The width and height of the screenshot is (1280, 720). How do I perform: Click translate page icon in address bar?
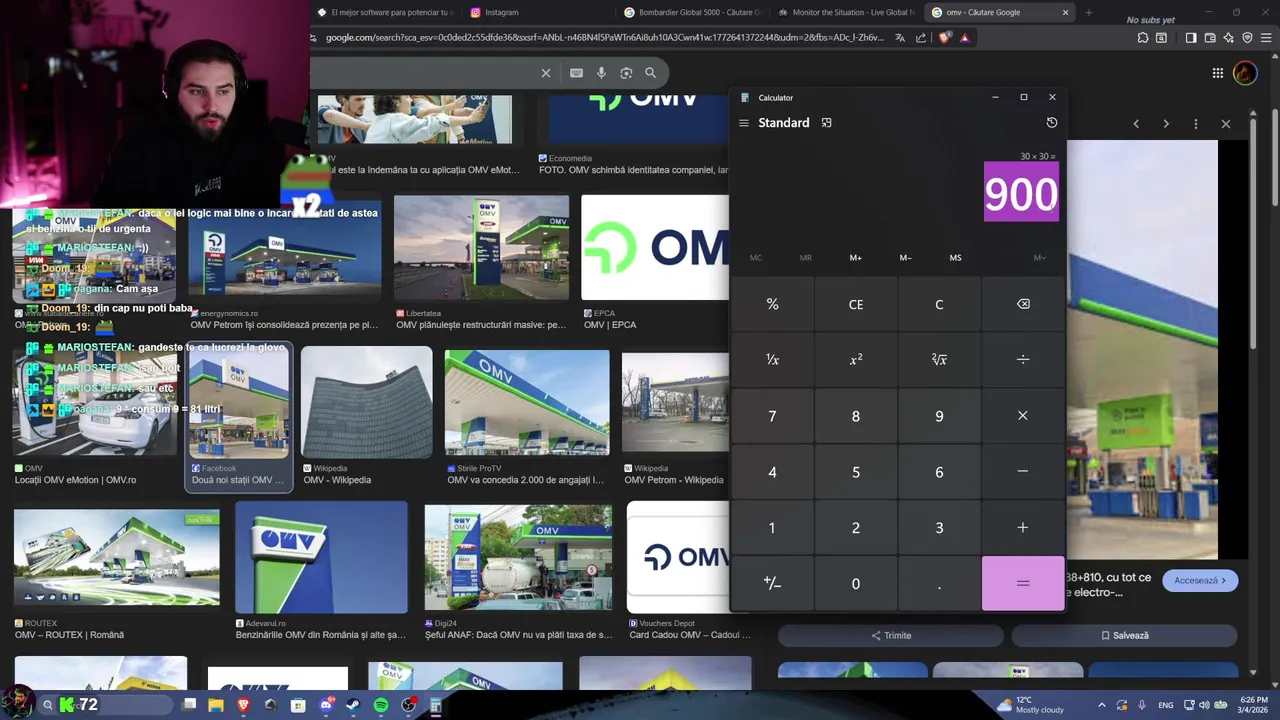pyautogui.click(x=900, y=38)
